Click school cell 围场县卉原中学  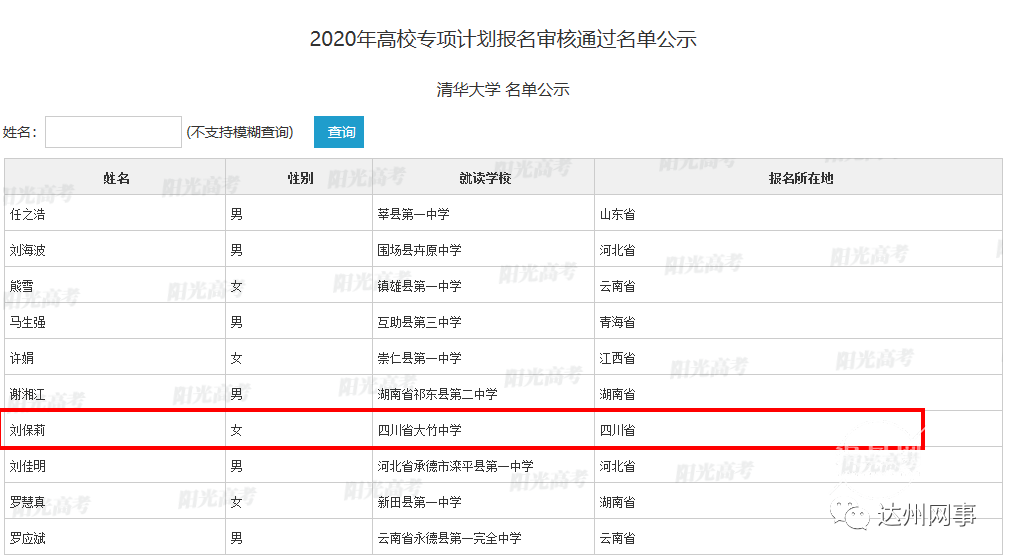[x=420, y=250]
